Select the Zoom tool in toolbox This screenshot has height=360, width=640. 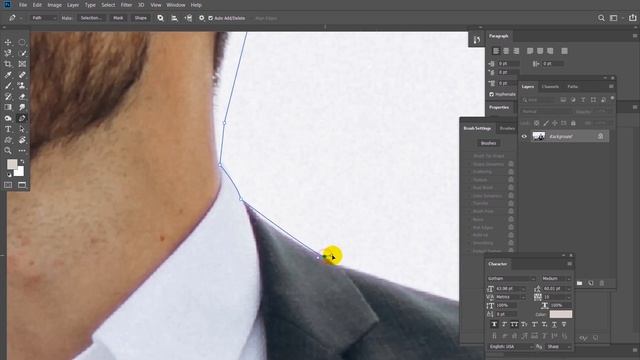(8, 151)
